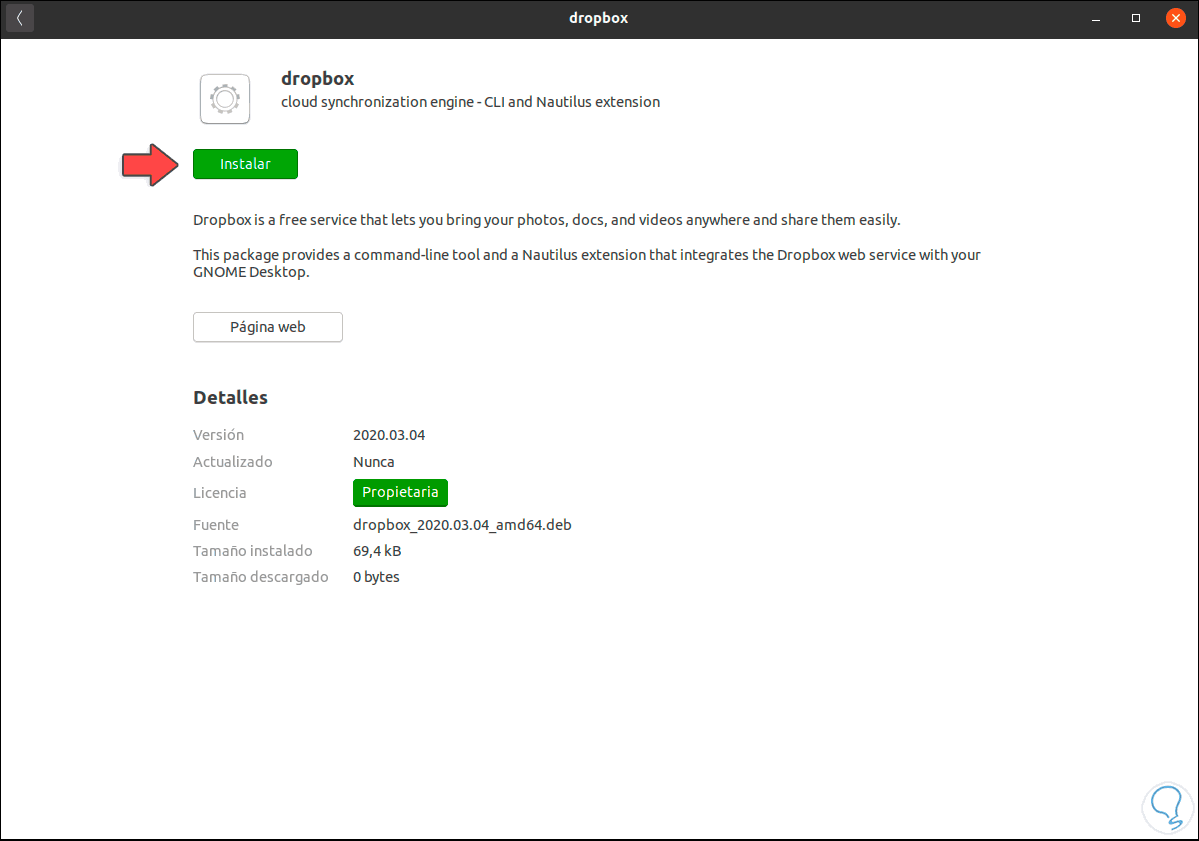Open the Página web link button
The image size is (1199, 841).
tap(268, 327)
